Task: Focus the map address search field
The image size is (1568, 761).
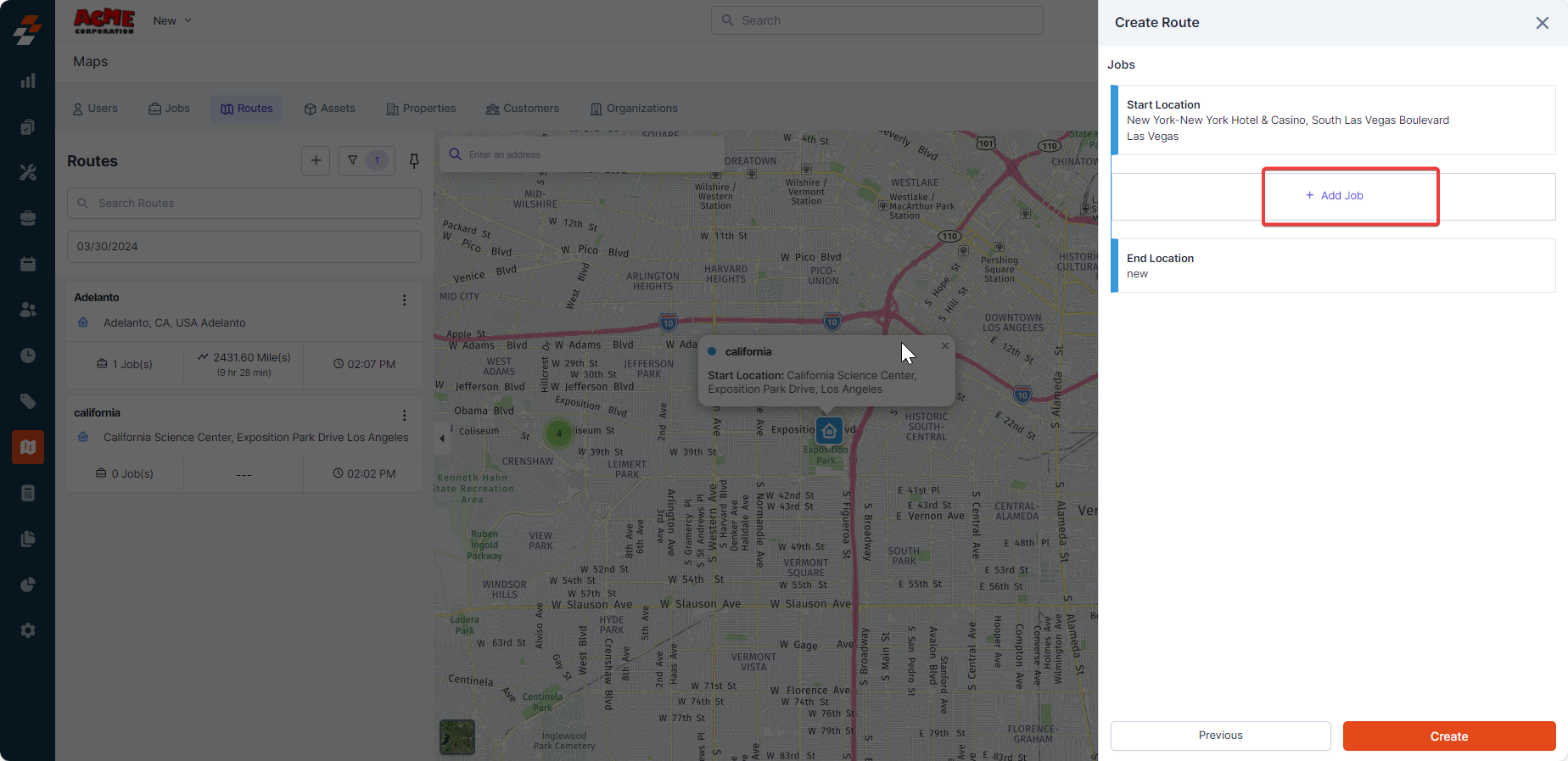Action: coord(582,154)
